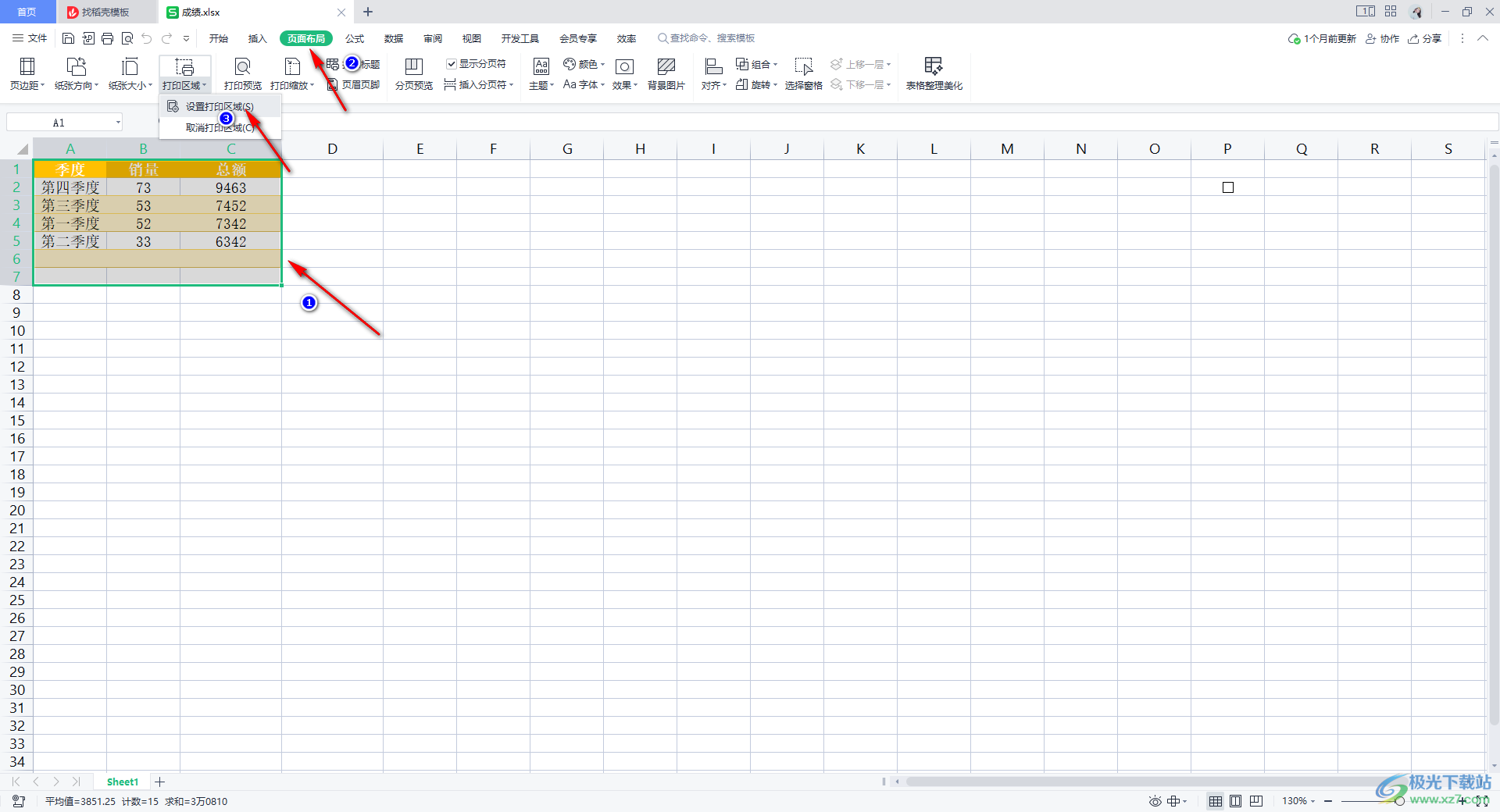Image resolution: width=1500 pixels, height=812 pixels.
Task: Open a new tab with the plus button
Action: [x=368, y=12]
